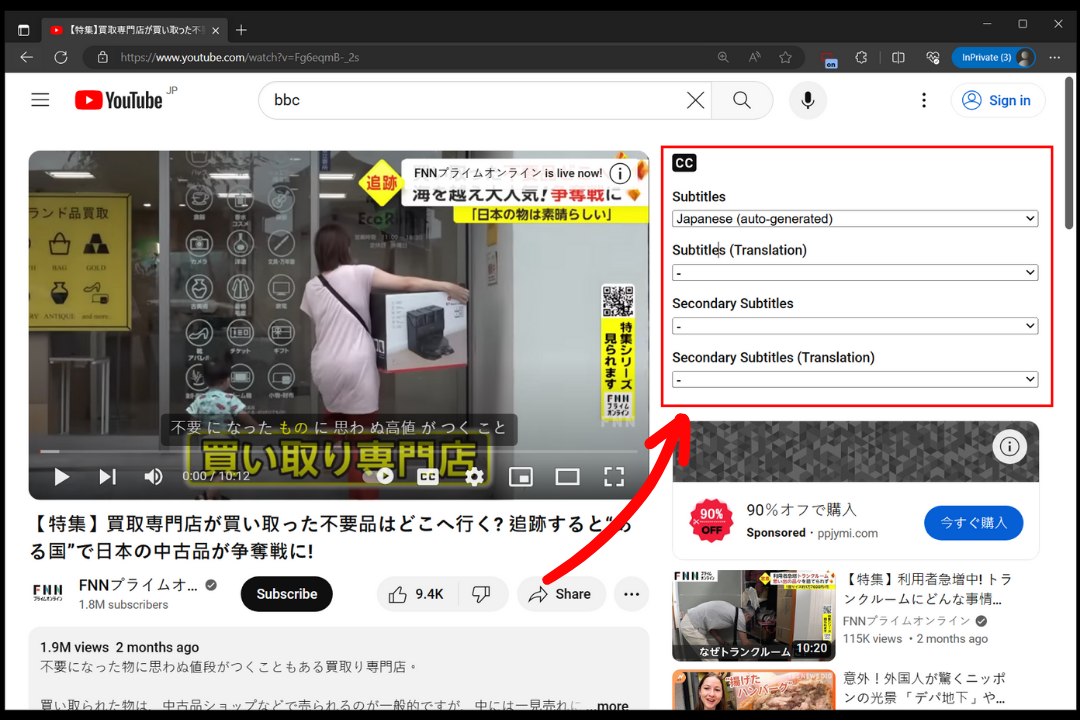Open the 利用者急増中 video title
This screenshot has width=1080, height=720.
(927, 588)
